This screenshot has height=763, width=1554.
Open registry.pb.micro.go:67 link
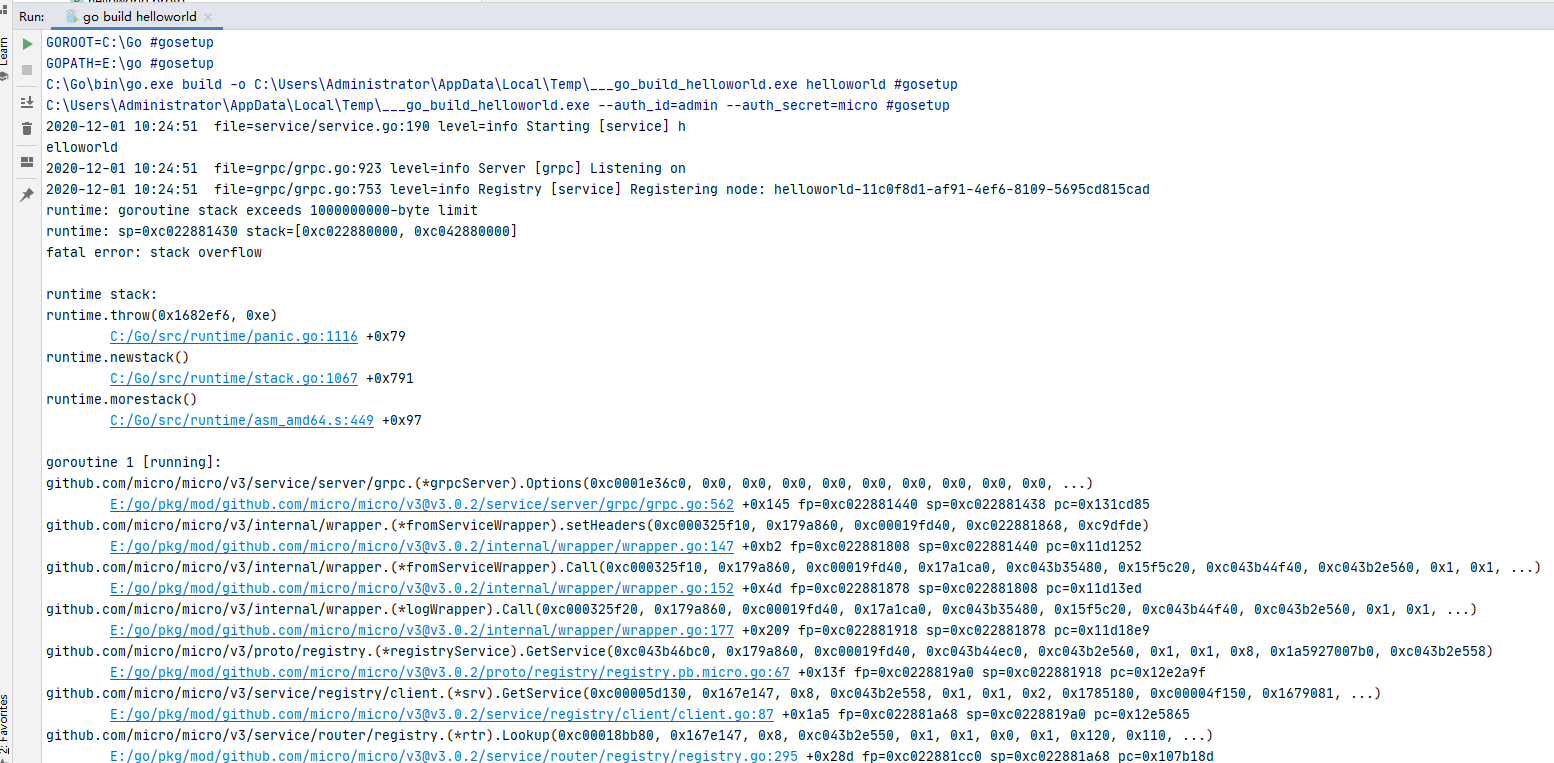coord(450,672)
